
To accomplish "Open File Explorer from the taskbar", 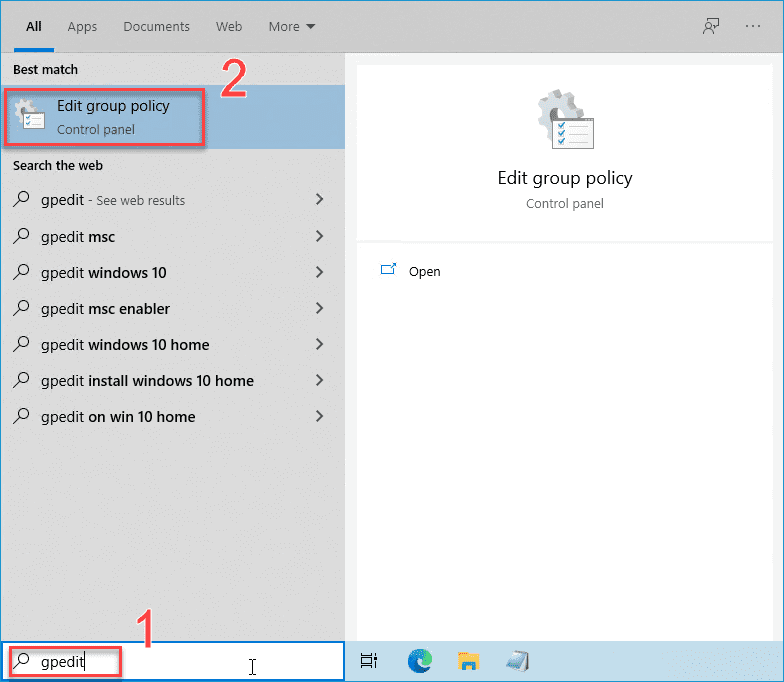I will [468, 660].
